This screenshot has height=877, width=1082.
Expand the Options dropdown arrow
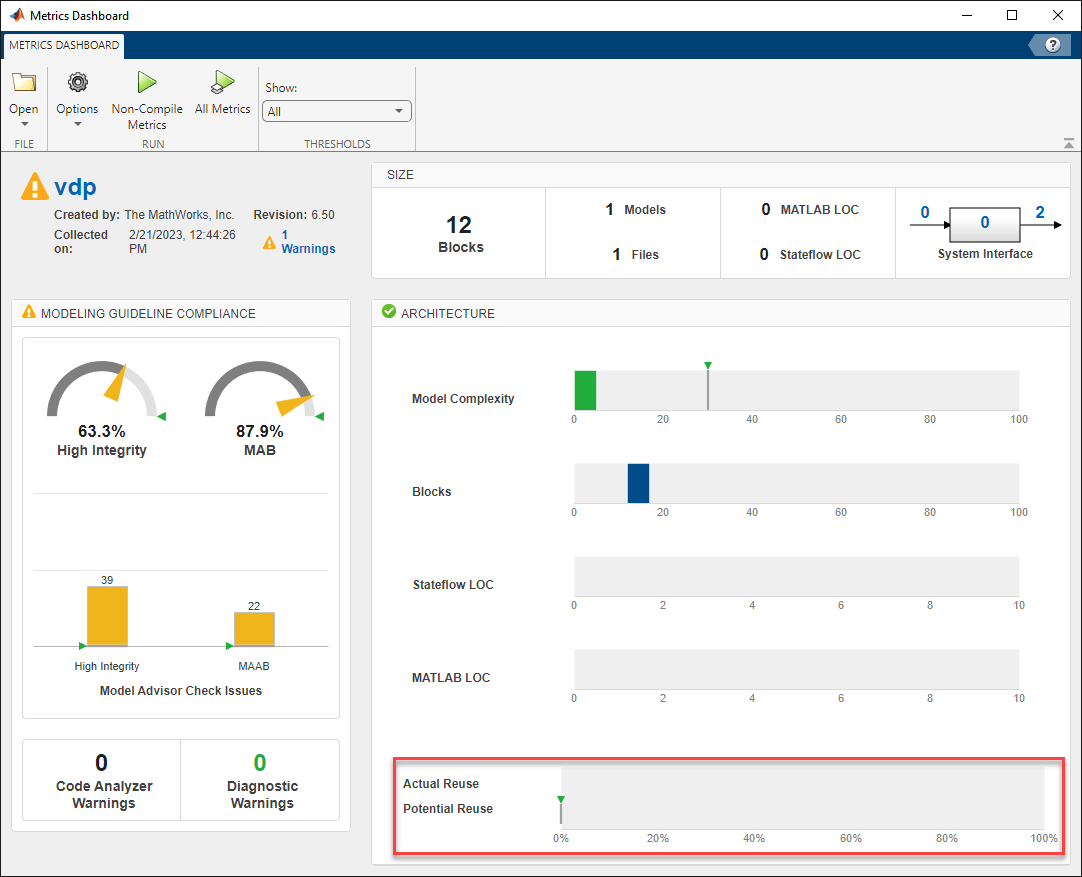[x=77, y=123]
